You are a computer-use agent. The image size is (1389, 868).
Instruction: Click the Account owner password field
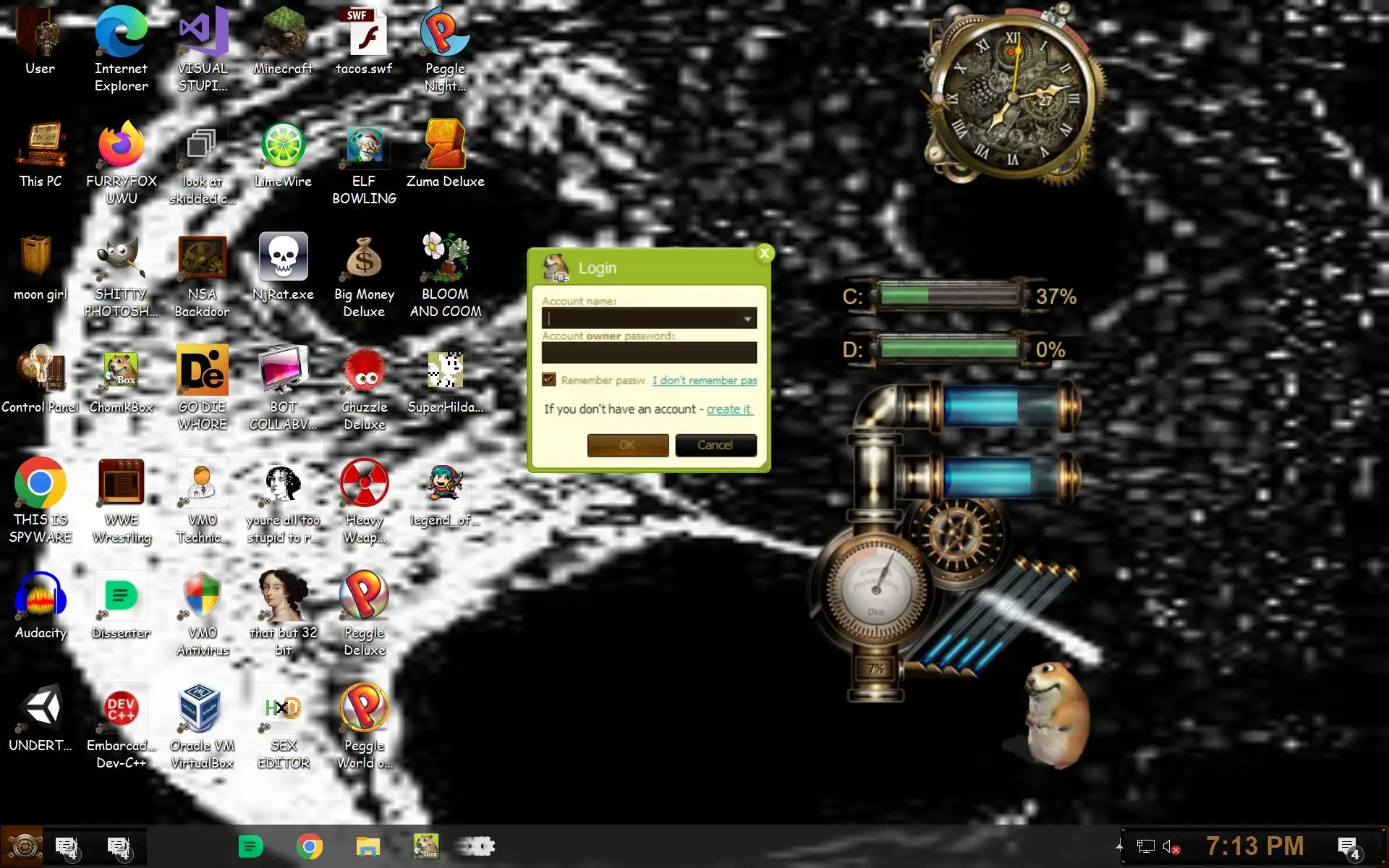[649, 353]
